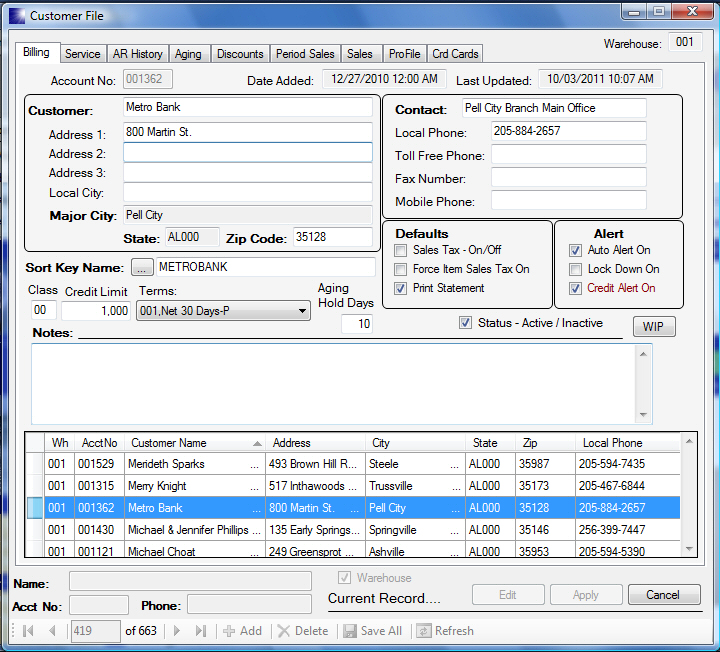
Task: Click the Cancel button
Action: point(664,595)
